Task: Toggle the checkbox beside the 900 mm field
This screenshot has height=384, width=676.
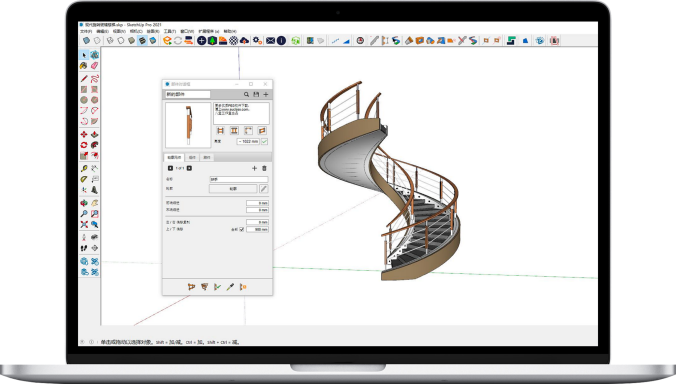Action: [241, 229]
